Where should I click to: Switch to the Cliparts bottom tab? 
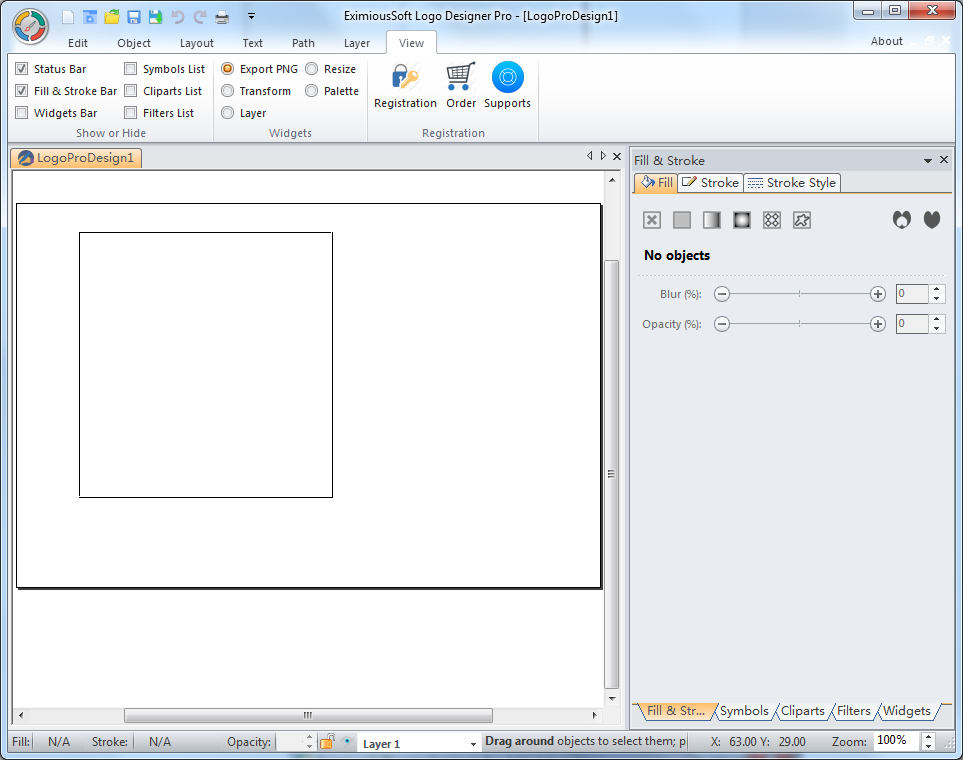click(802, 711)
